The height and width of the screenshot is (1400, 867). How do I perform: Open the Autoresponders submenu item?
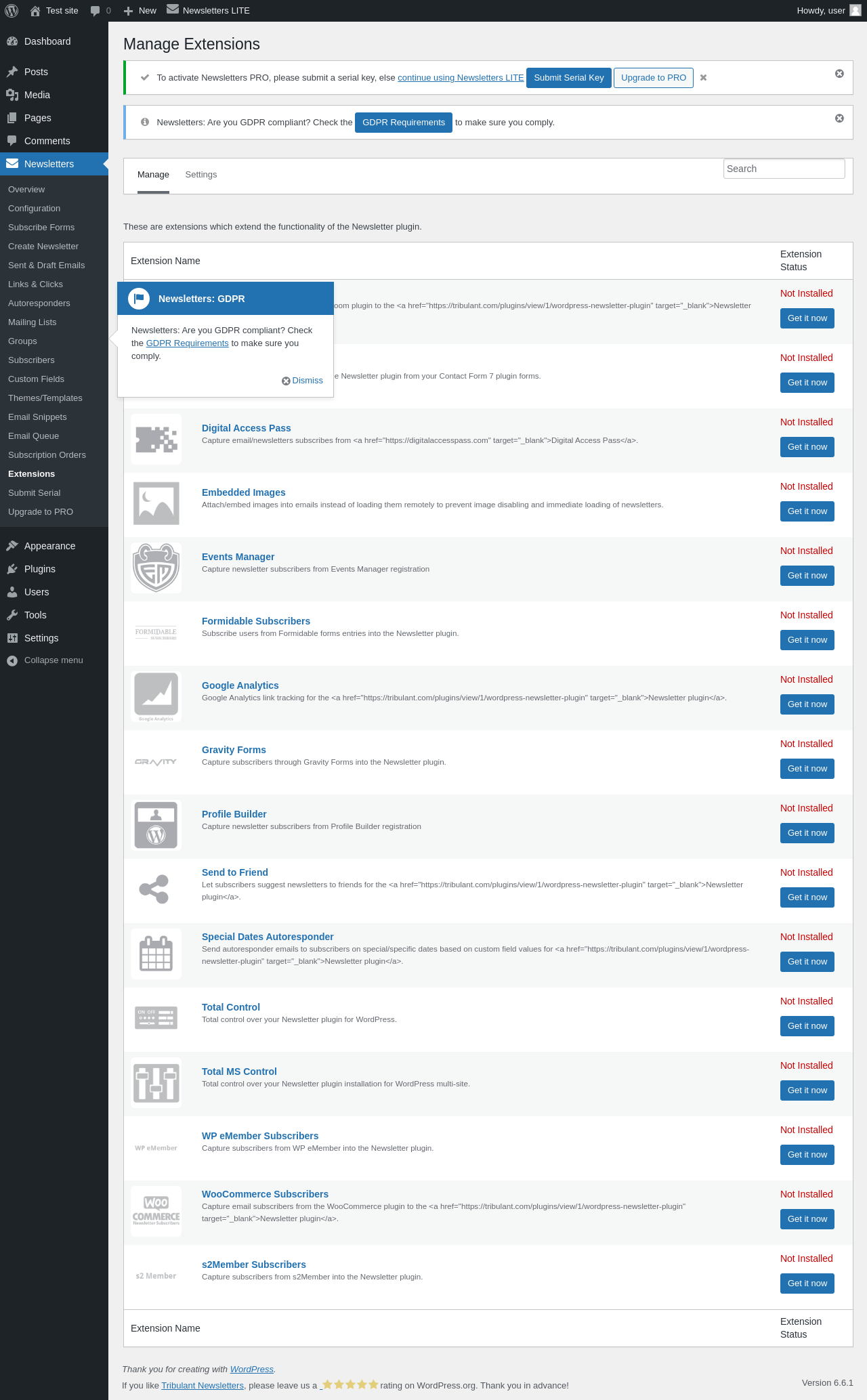(x=39, y=303)
